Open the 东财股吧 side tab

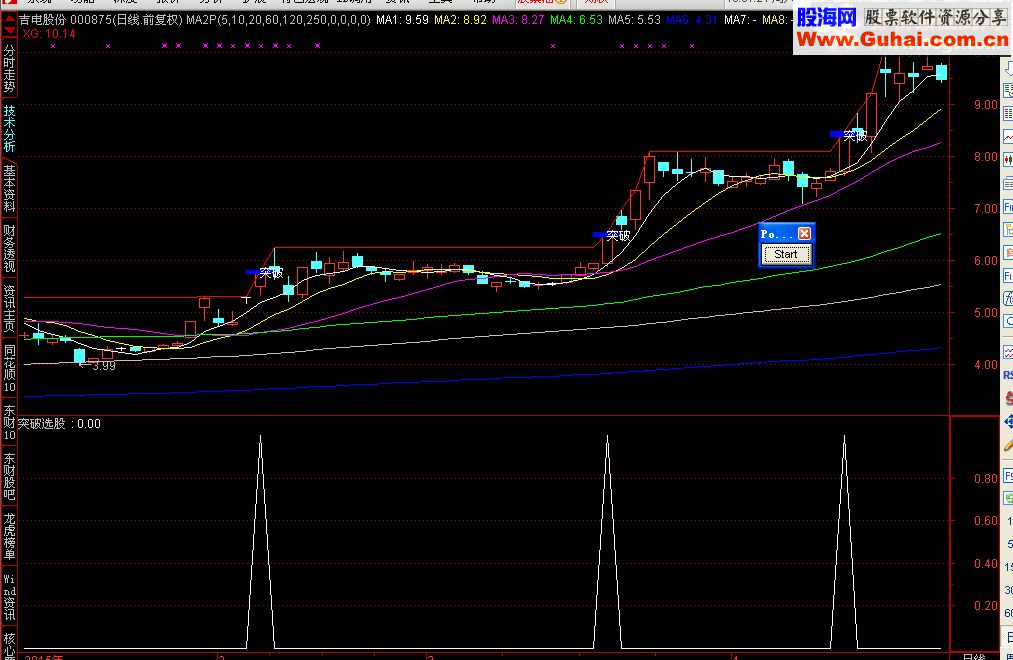point(9,476)
